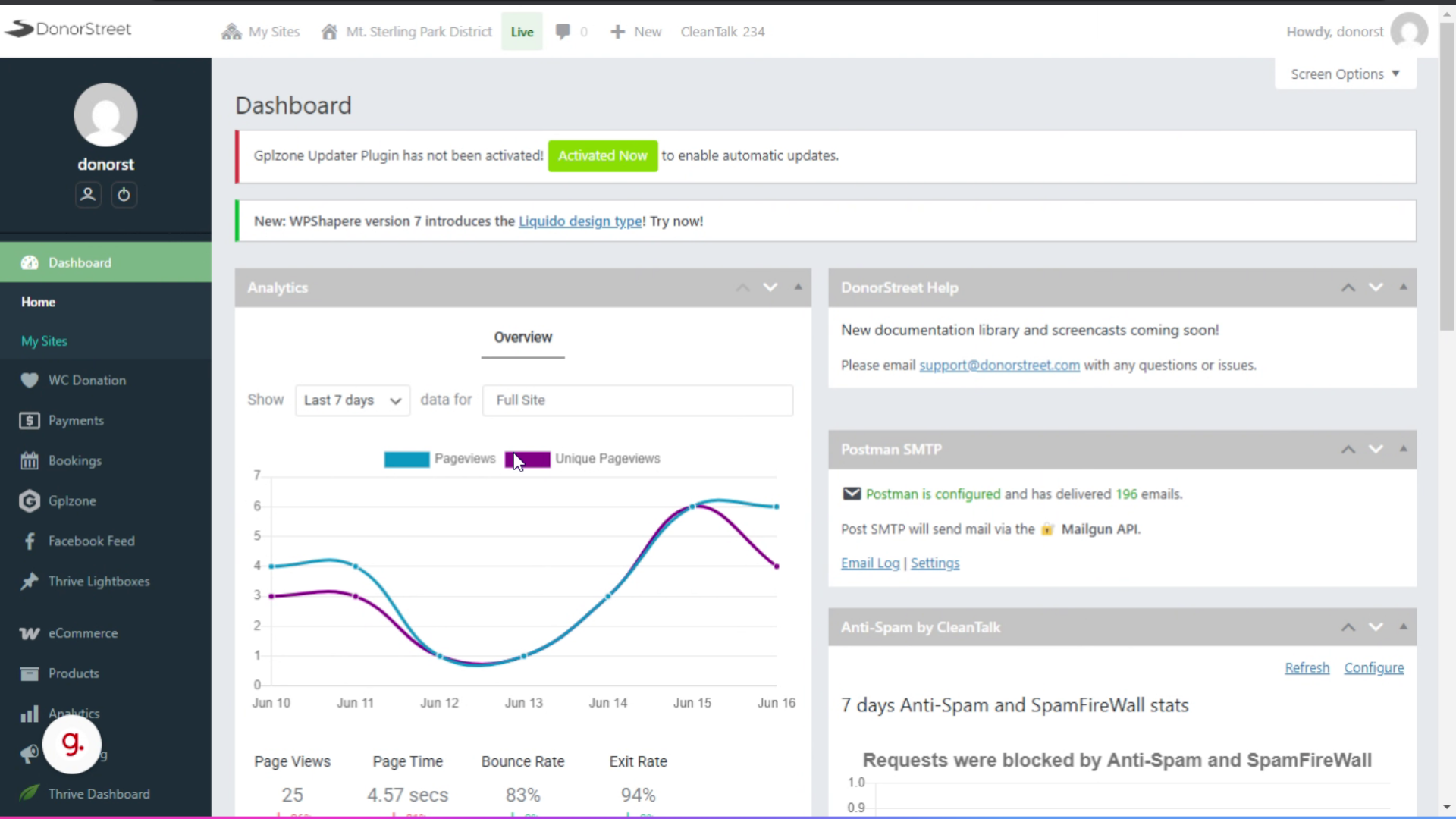Viewport: 1456px width, 819px height.
Task: Move DonorStreet Help widget up
Action: click(1348, 287)
